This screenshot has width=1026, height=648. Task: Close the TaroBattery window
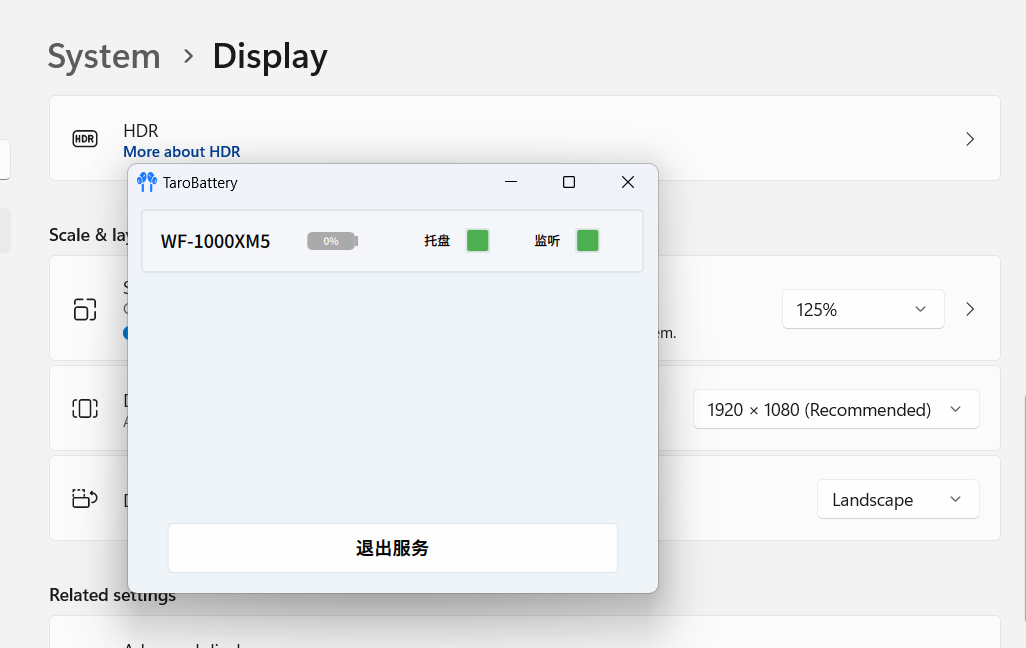tap(628, 182)
